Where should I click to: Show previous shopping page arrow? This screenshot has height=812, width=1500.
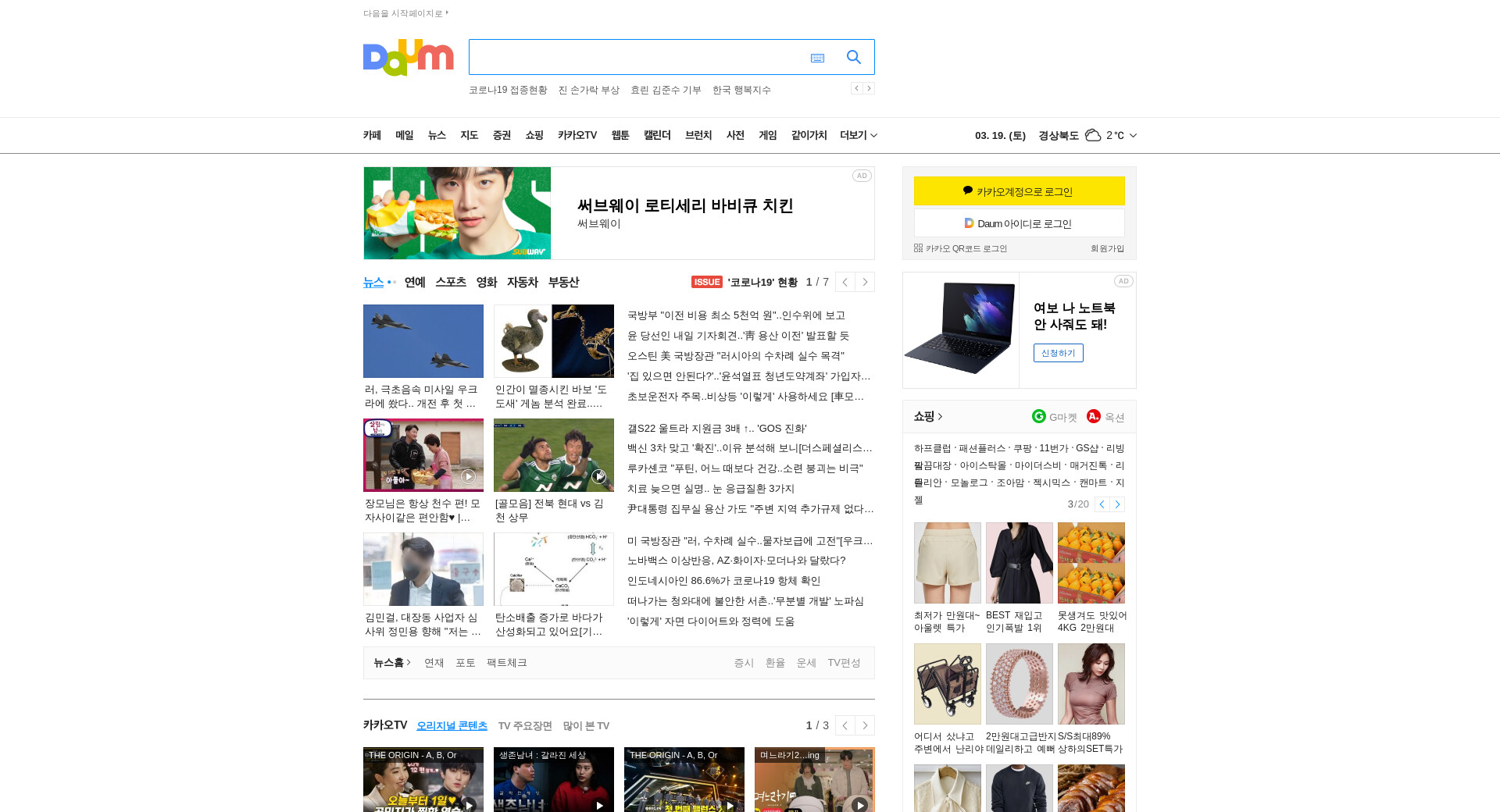point(1102,504)
